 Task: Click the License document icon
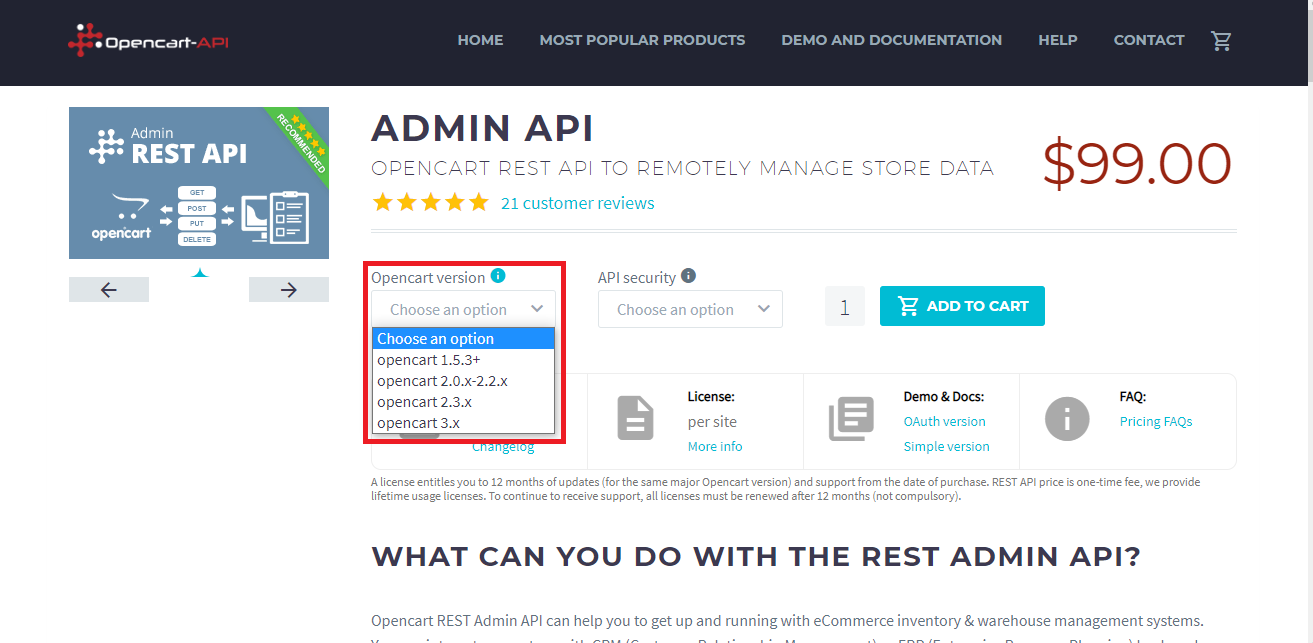click(x=635, y=418)
